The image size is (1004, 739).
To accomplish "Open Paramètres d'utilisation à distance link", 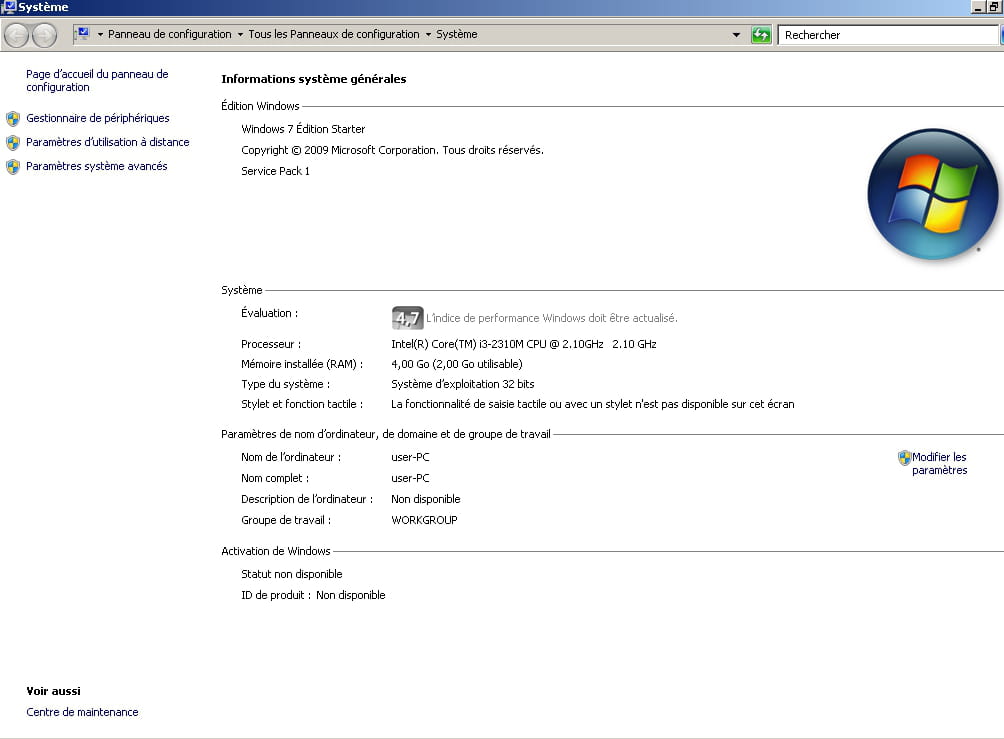I will (x=108, y=142).
